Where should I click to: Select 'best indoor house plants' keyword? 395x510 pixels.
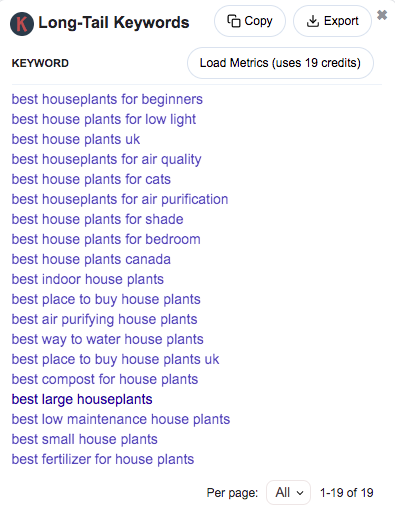tap(88, 279)
